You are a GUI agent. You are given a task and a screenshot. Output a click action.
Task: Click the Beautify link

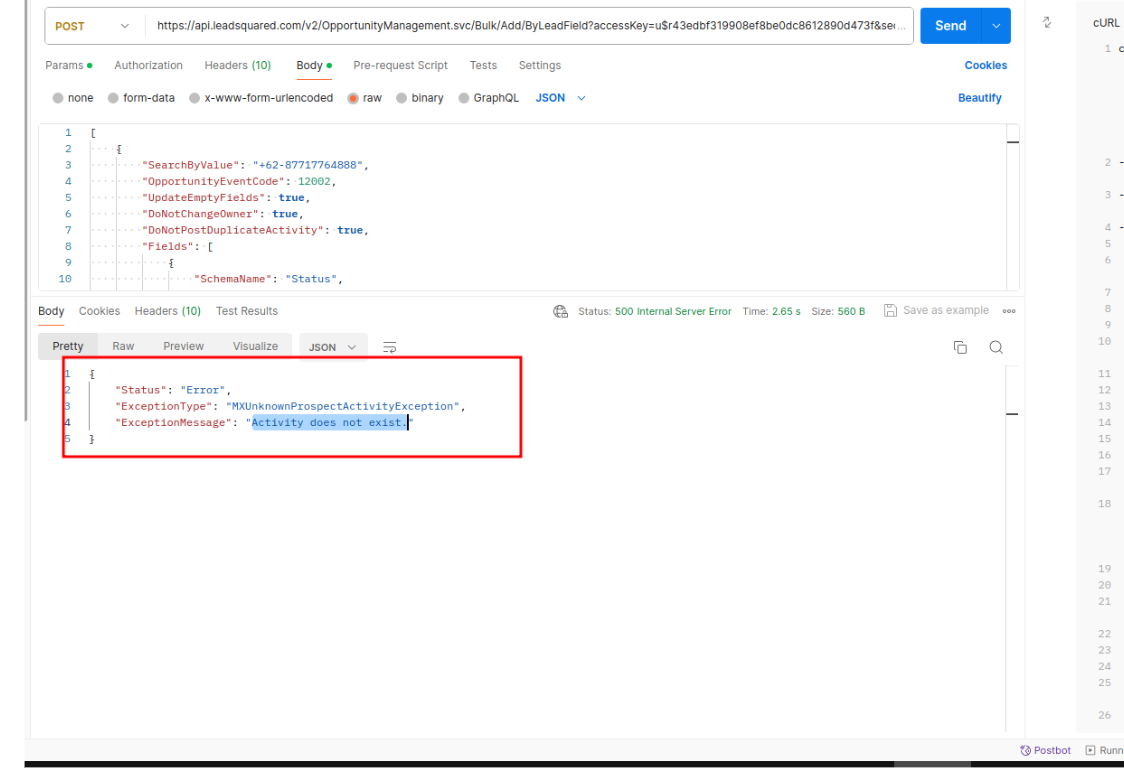[979, 98]
